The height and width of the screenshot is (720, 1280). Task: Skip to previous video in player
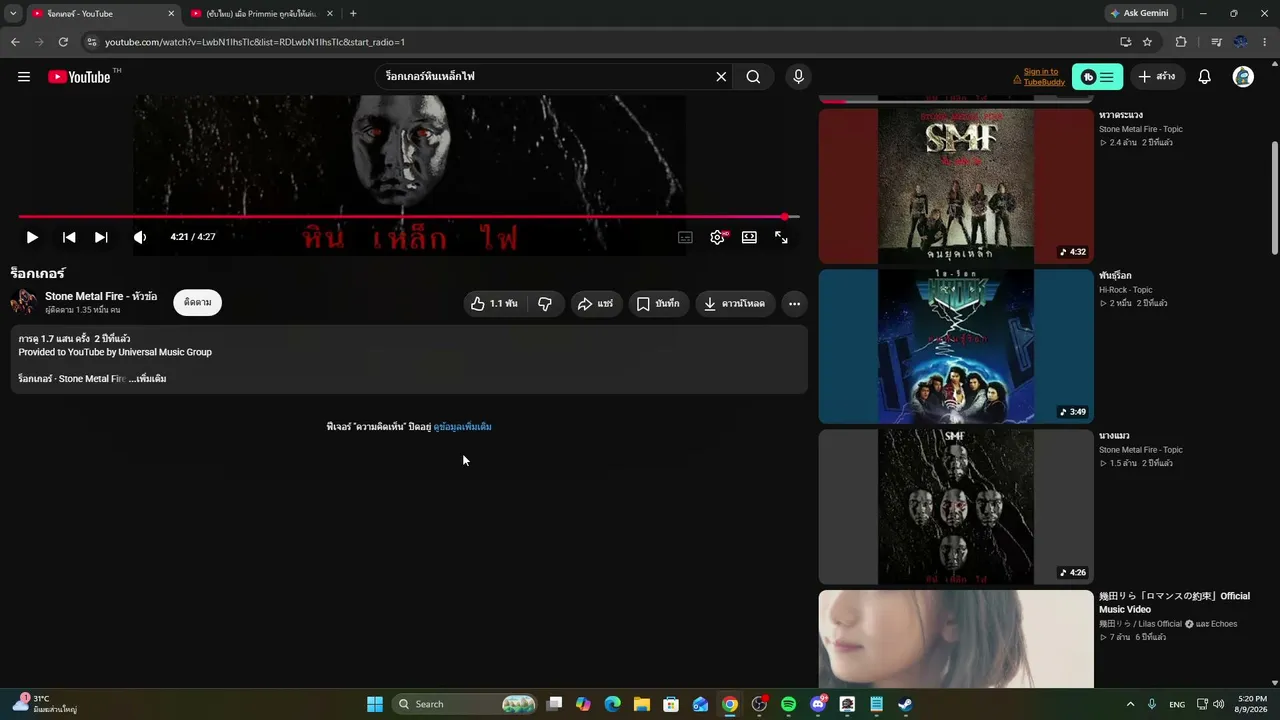[x=69, y=237]
